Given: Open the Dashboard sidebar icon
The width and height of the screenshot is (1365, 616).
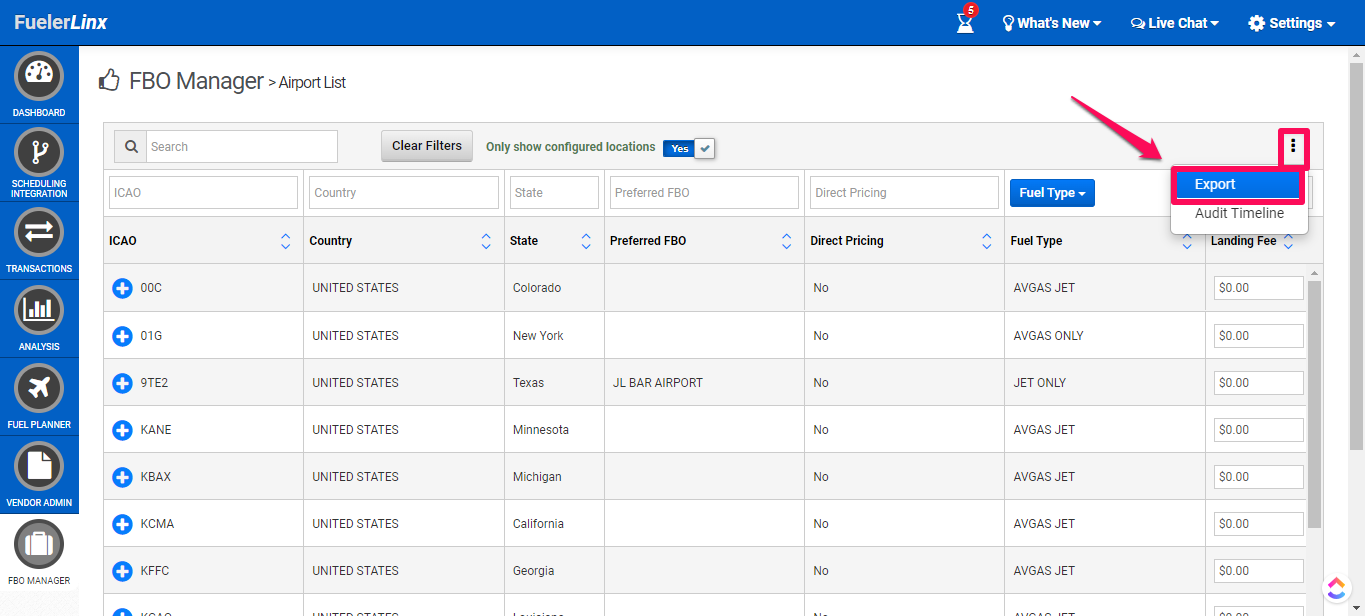Looking at the screenshot, I should point(39,77).
